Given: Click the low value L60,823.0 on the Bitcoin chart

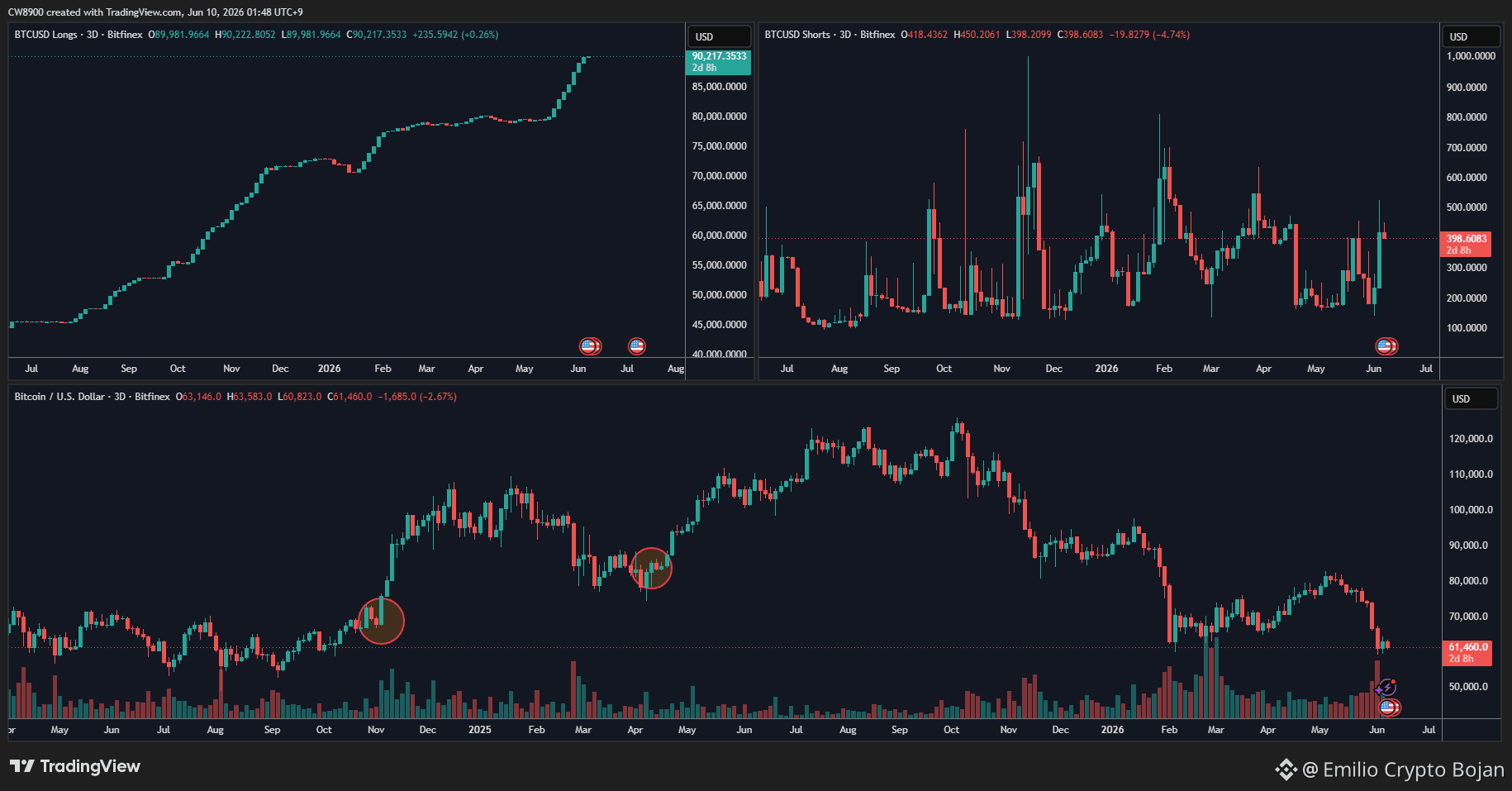Looking at the screenshot, I should coord(299,397).
